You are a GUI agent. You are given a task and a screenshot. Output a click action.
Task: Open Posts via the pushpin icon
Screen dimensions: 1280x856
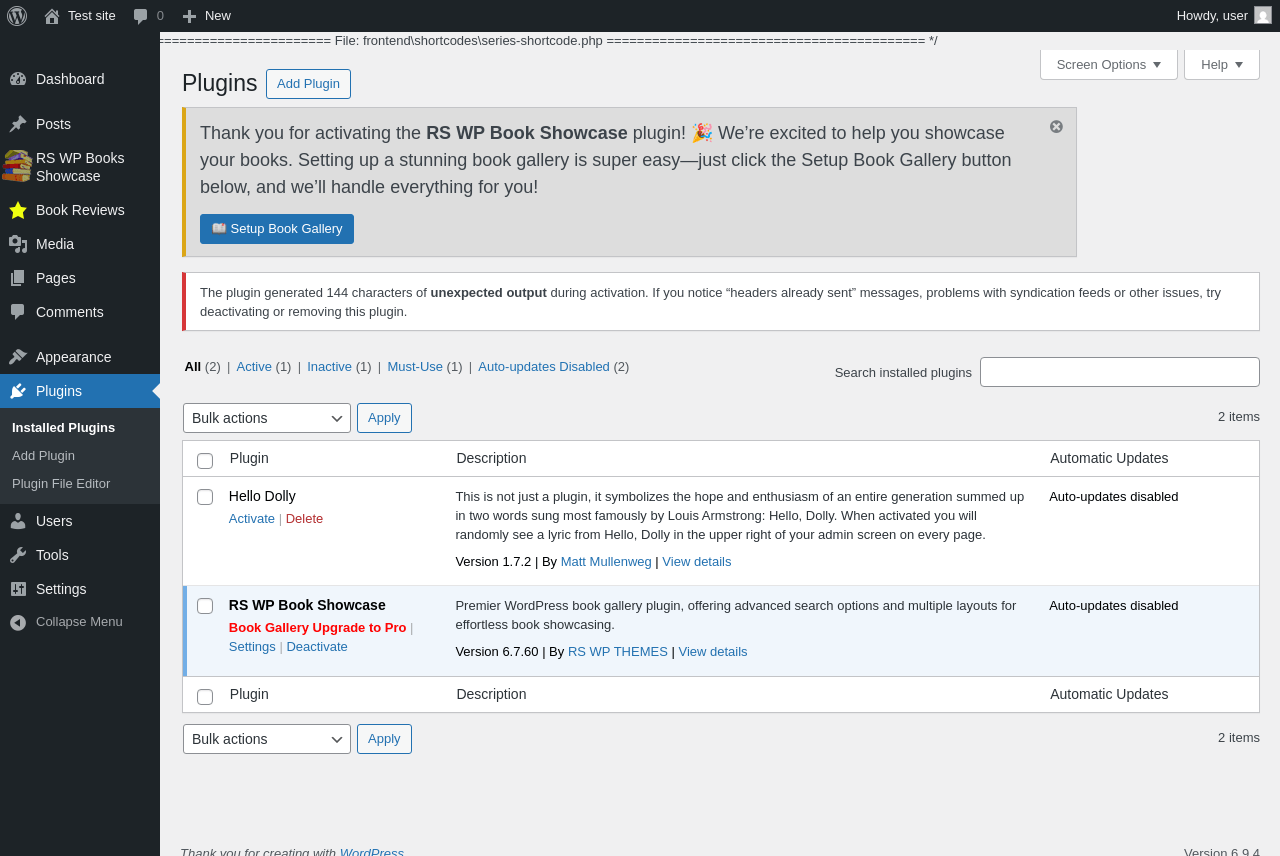coord(18,124)
